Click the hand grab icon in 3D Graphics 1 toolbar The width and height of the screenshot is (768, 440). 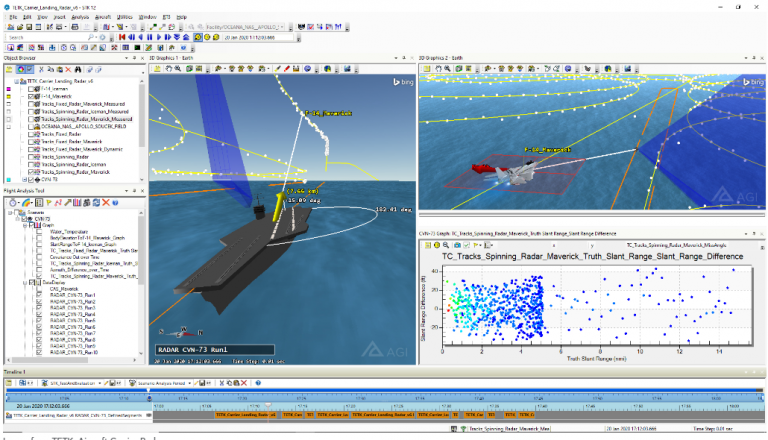point(168,69)
